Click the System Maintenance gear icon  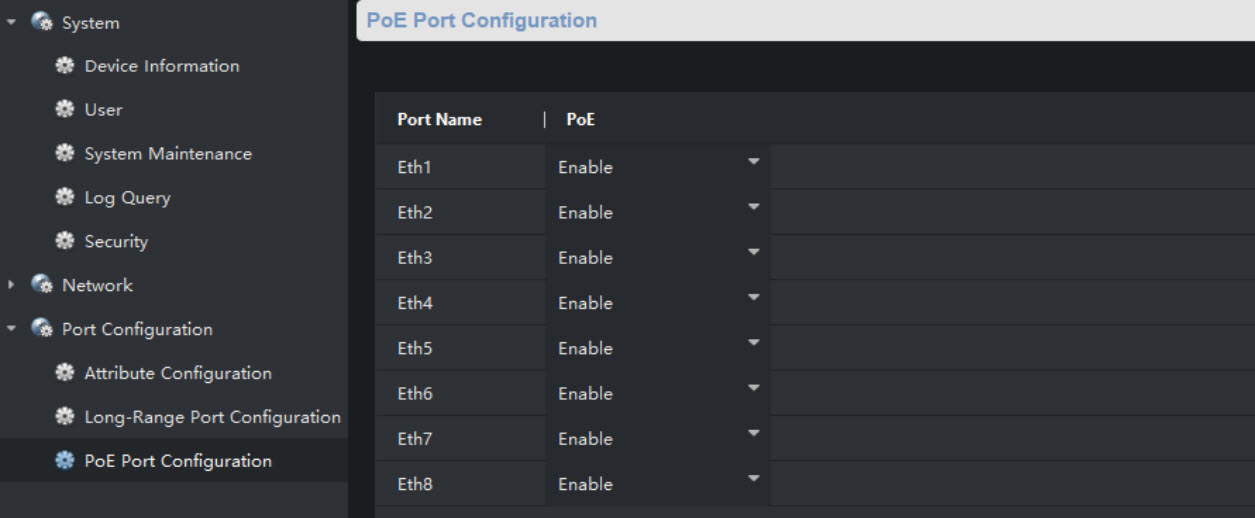[65, 154]
